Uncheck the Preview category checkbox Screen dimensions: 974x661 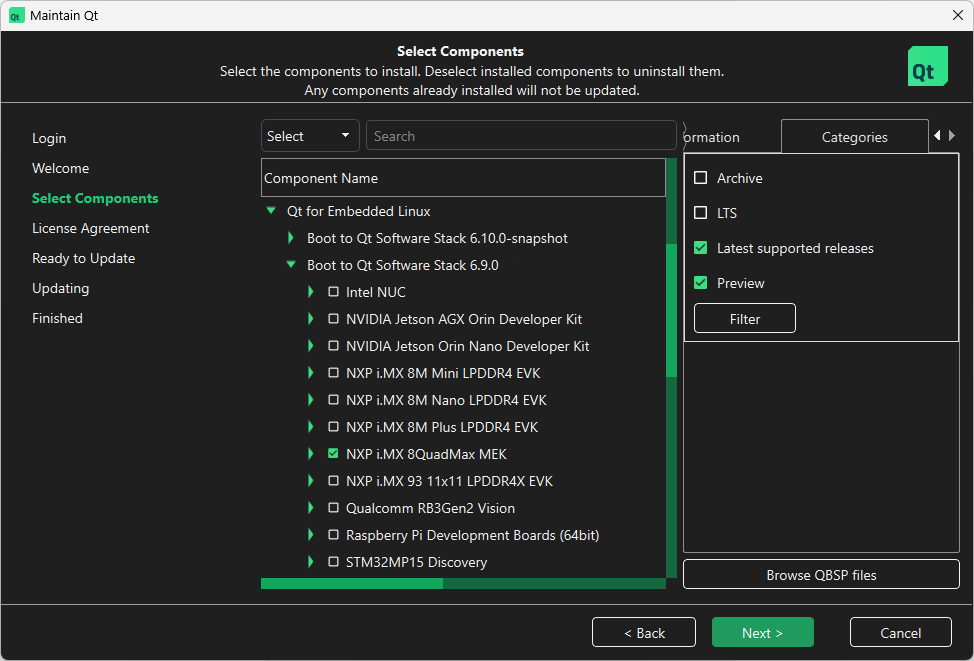click(x=701, y=283)
